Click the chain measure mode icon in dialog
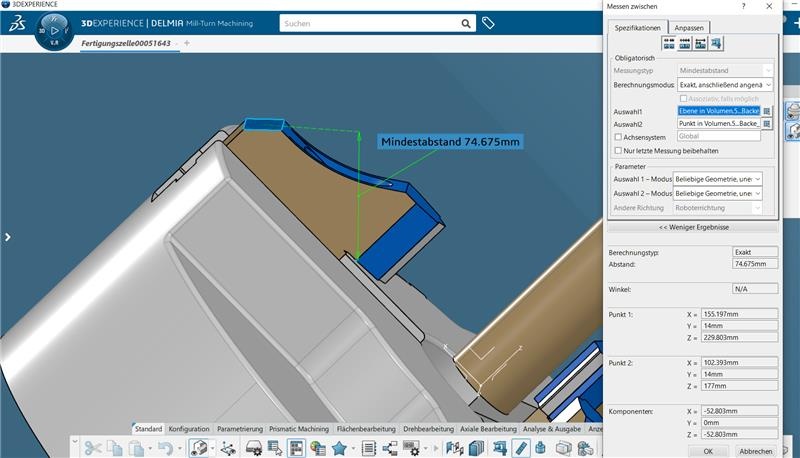This screenshot has height=458, width=800. pyautogui.click(x=684, y=43)
